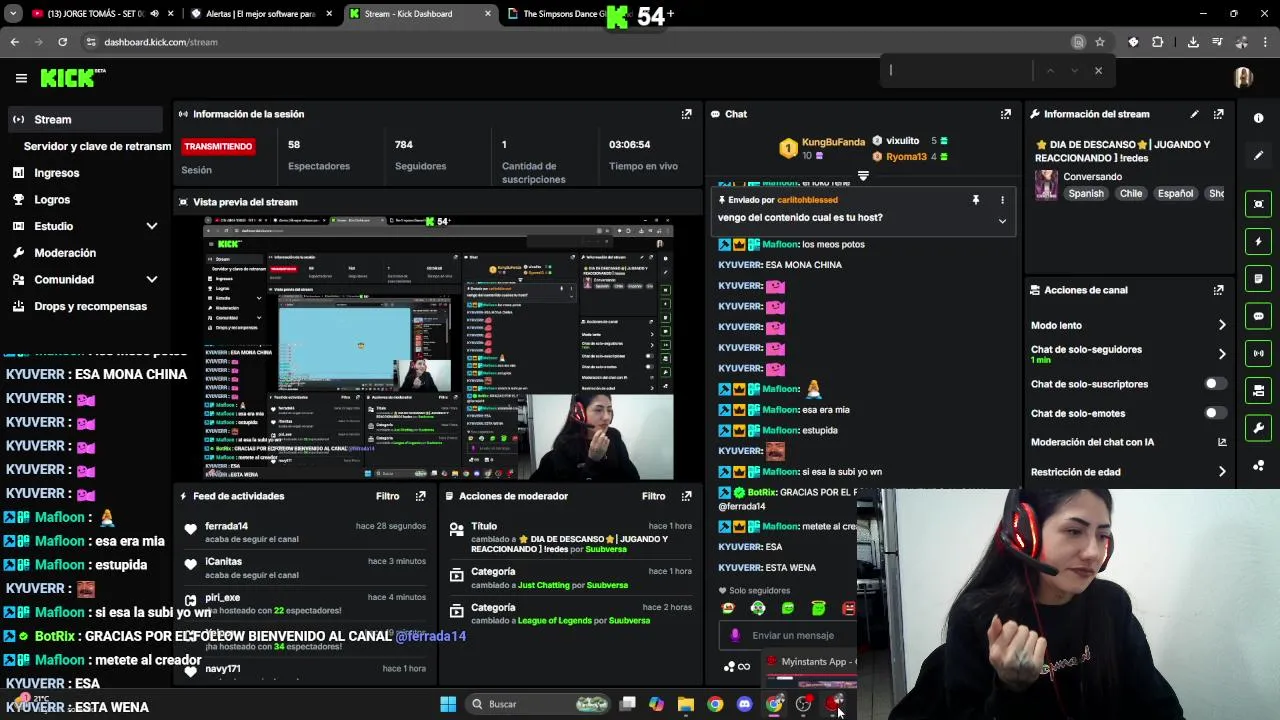Select the Chile tag
The width and height of the screenshot is (1280, 720).
coord(1131,194)
